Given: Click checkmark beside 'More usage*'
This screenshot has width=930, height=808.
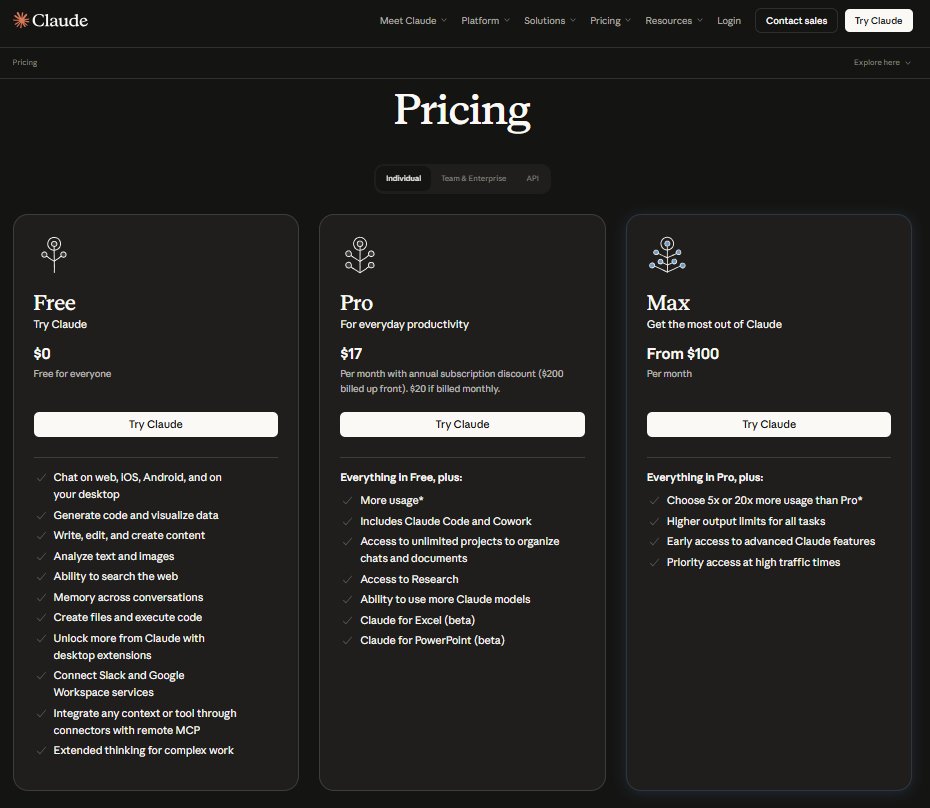Looking at the screenshot, I should [348, 501].
